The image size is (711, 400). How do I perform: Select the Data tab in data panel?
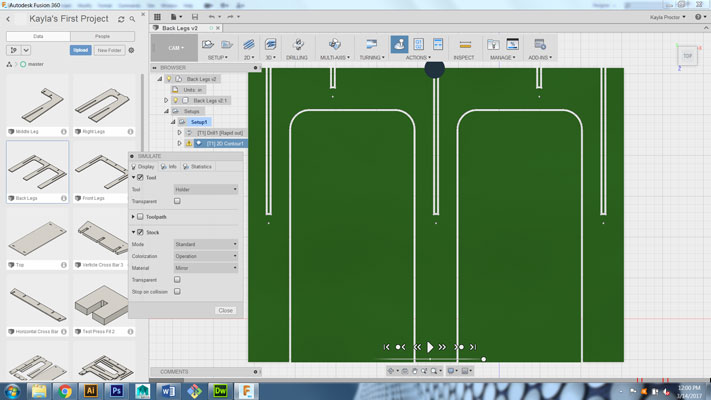pyautogui.click(x=38, y=36)
